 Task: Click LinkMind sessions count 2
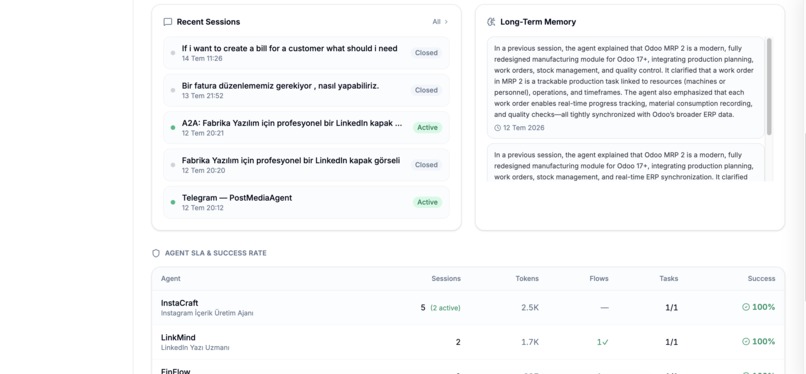tap(458, 342)
